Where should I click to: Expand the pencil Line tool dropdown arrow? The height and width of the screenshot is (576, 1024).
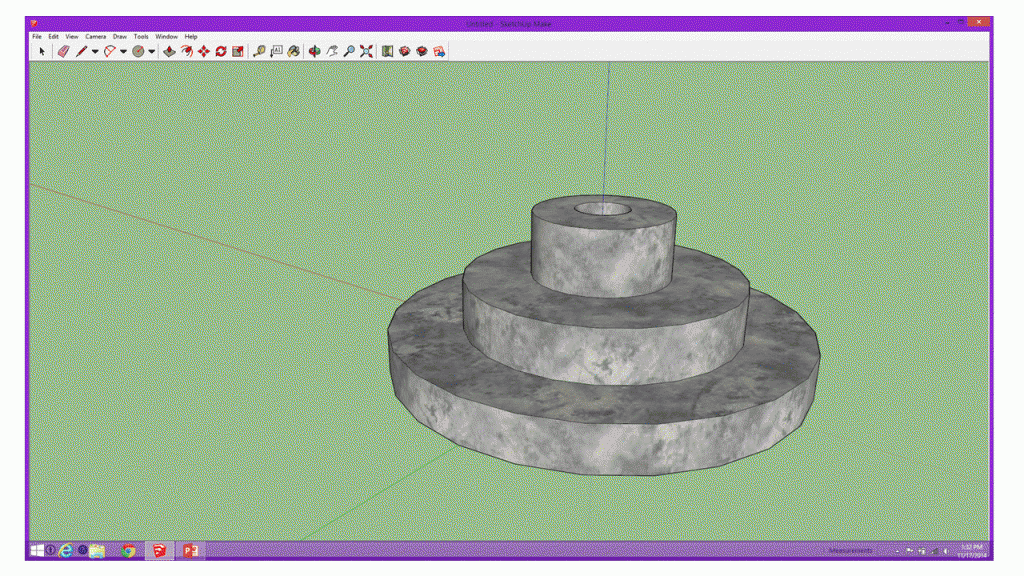point(95,51)
